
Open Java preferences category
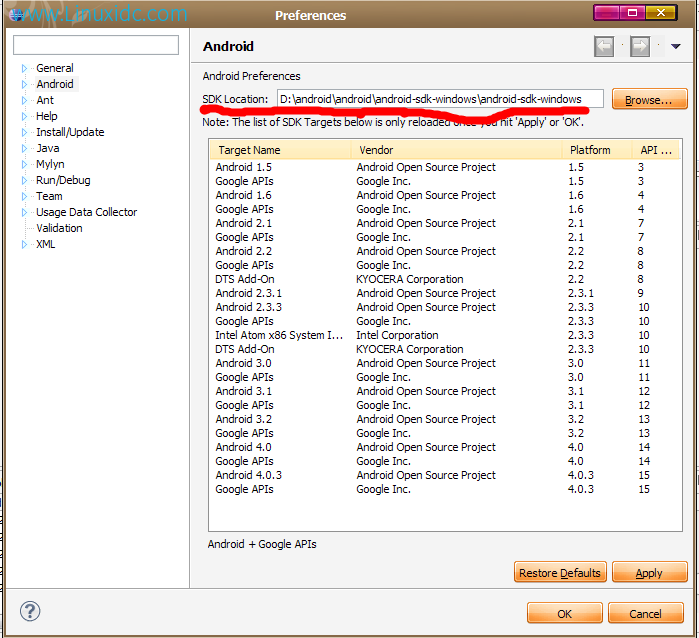[x=48, y=148]
